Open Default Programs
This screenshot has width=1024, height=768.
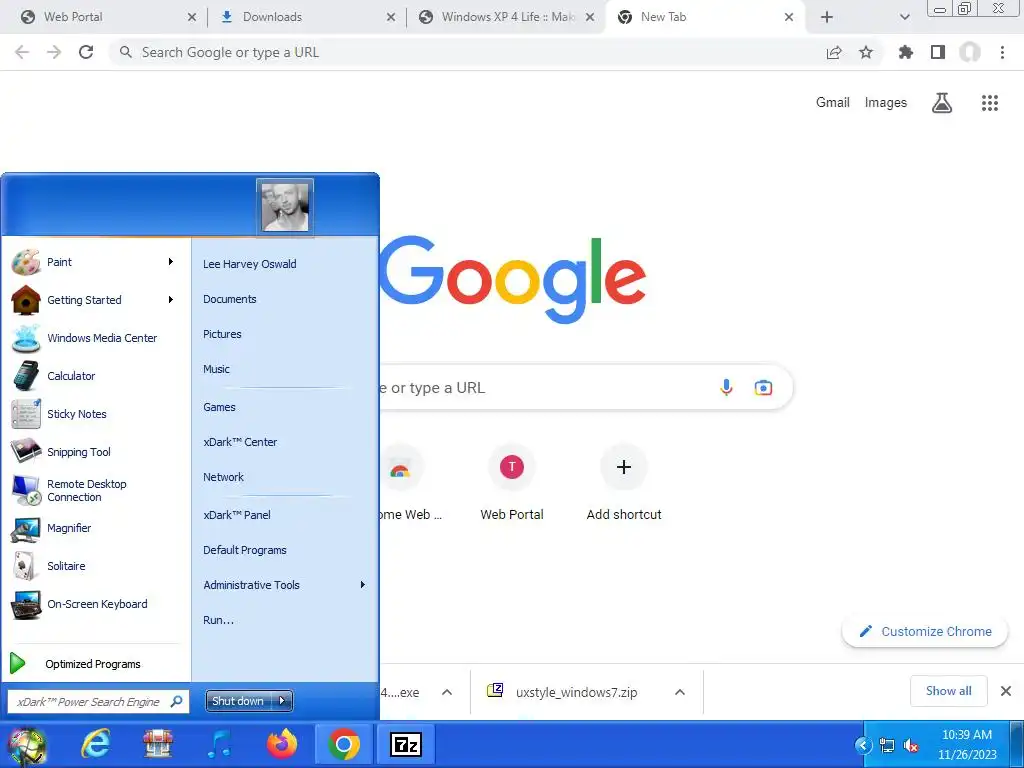[x=244, y=550]
